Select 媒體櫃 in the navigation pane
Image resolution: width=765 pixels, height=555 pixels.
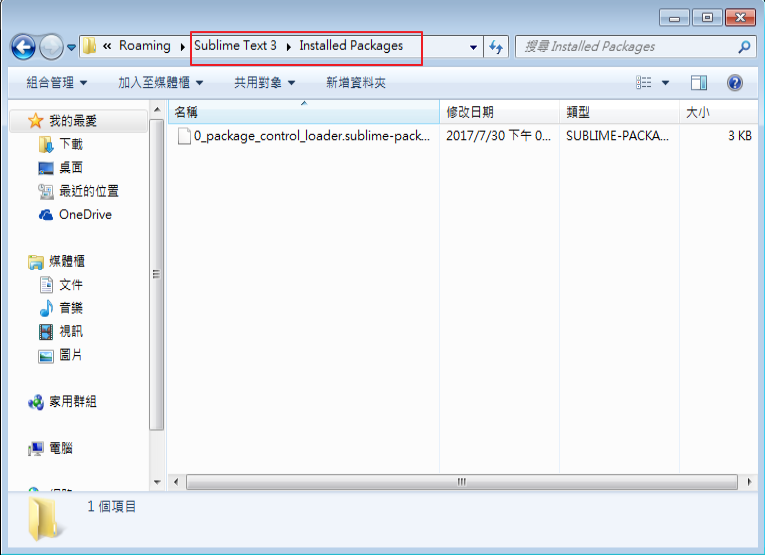pos(67,261)
